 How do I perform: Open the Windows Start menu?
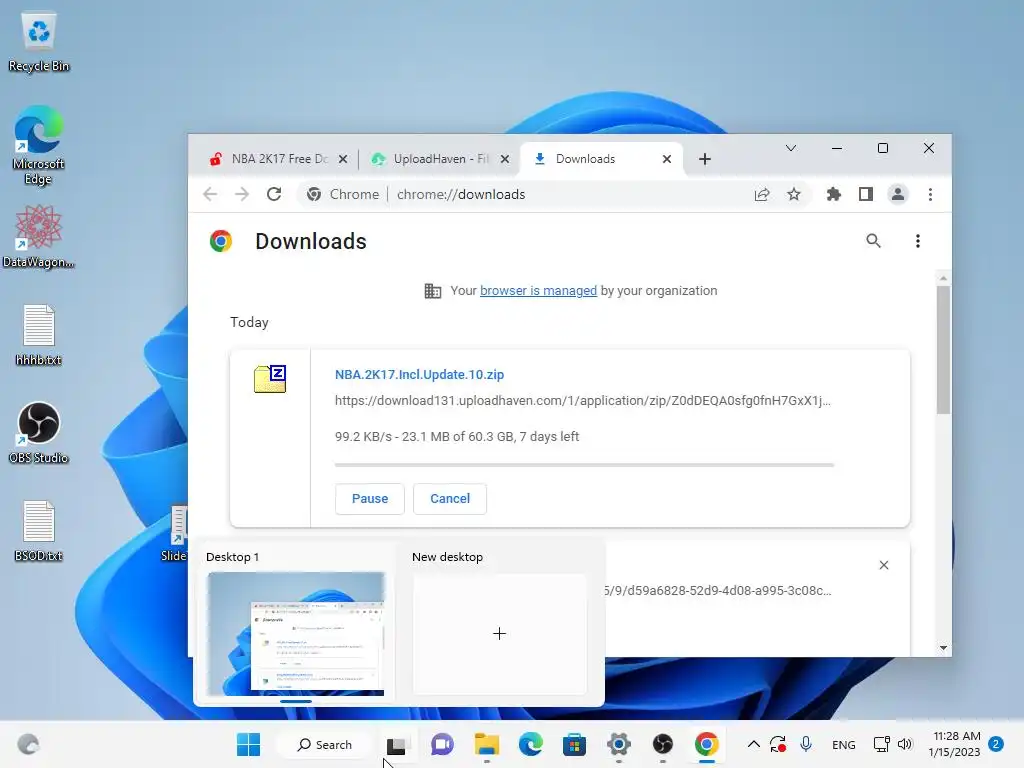point(248,744)
